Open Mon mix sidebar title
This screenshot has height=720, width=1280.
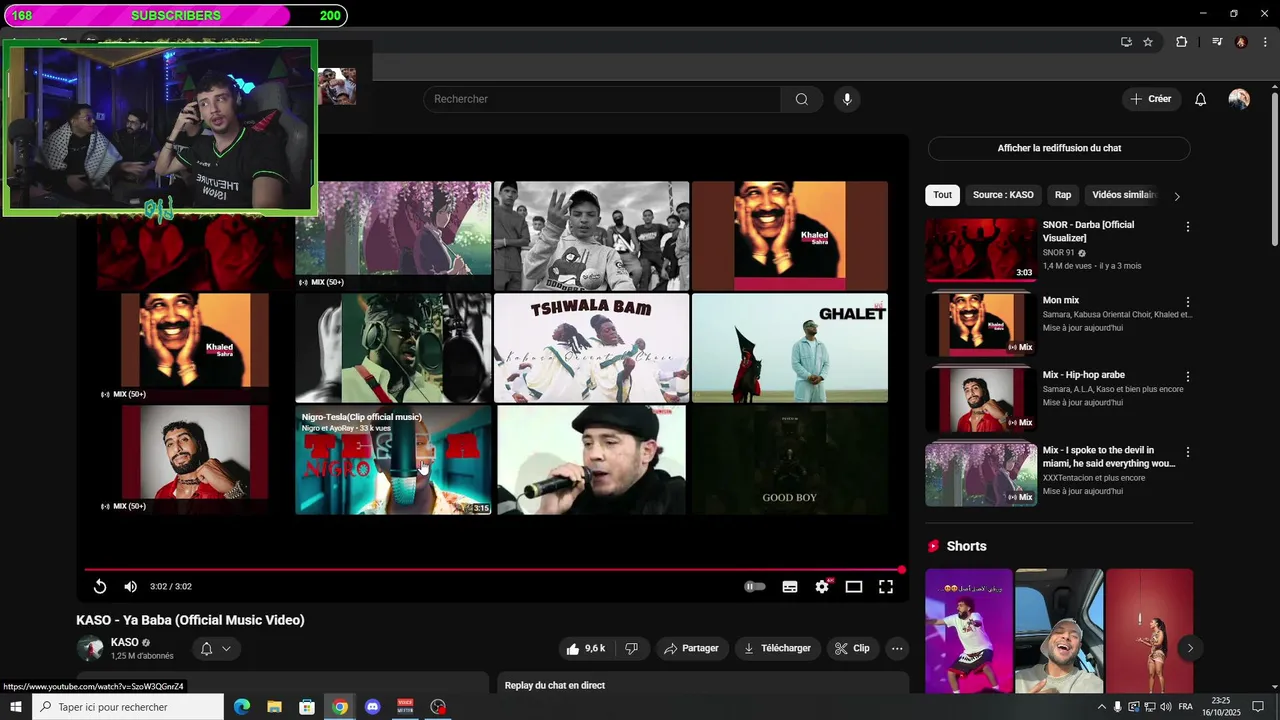coord(1061,300)
